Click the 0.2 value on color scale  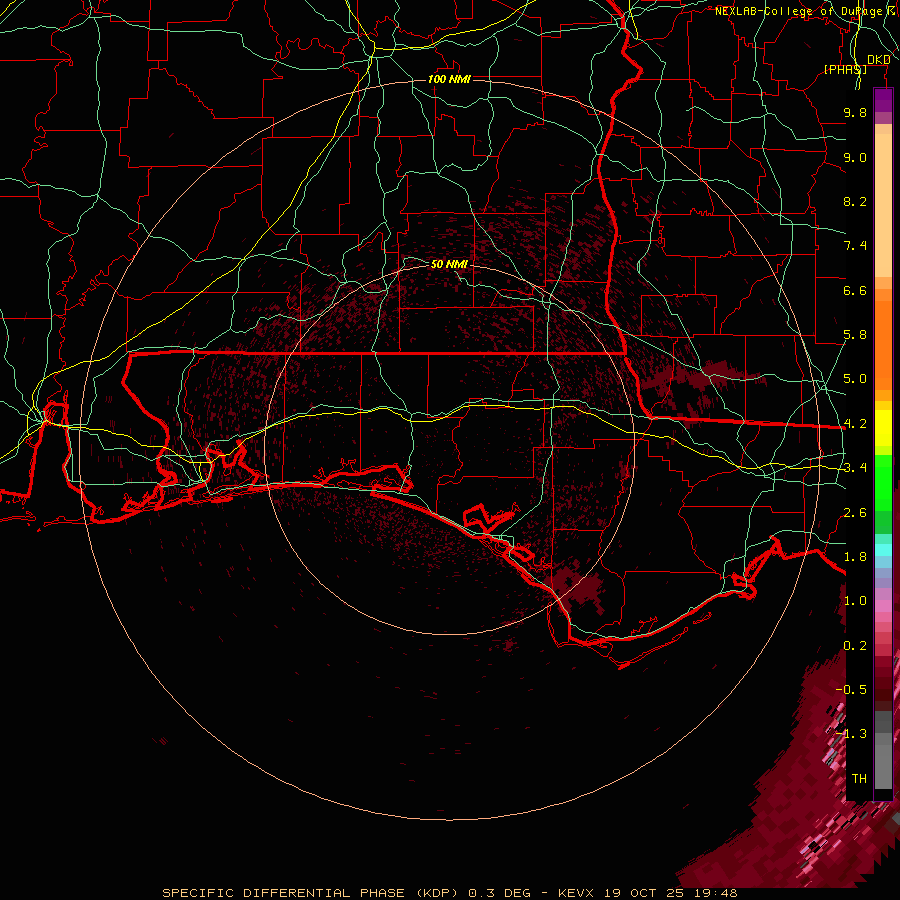[x=855, y=646]
